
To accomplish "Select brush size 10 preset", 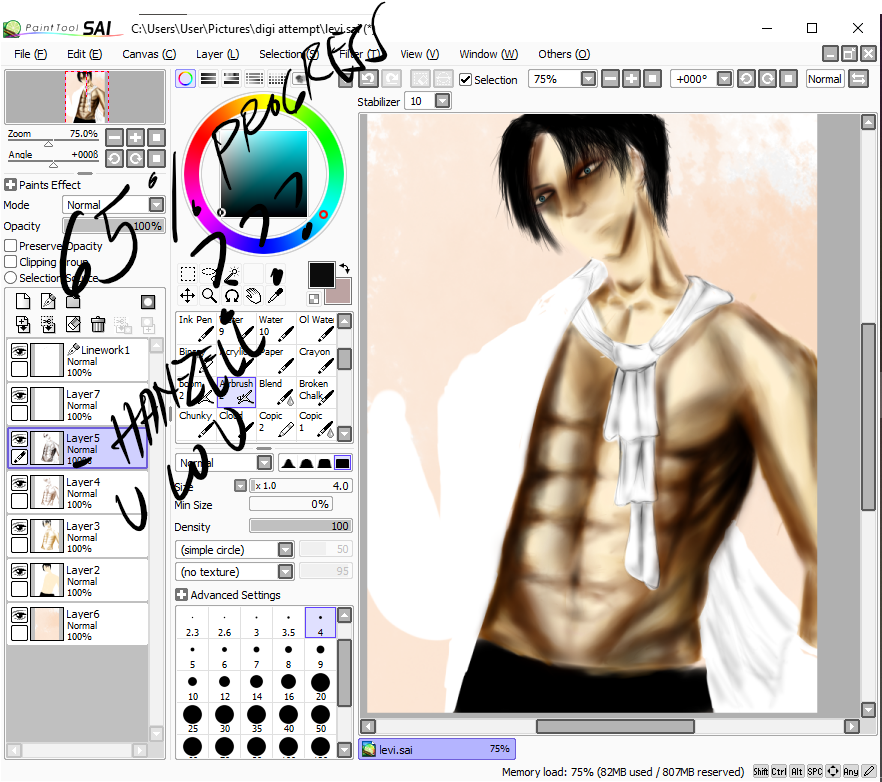I will pyautogui.click(x=192, y=687).
